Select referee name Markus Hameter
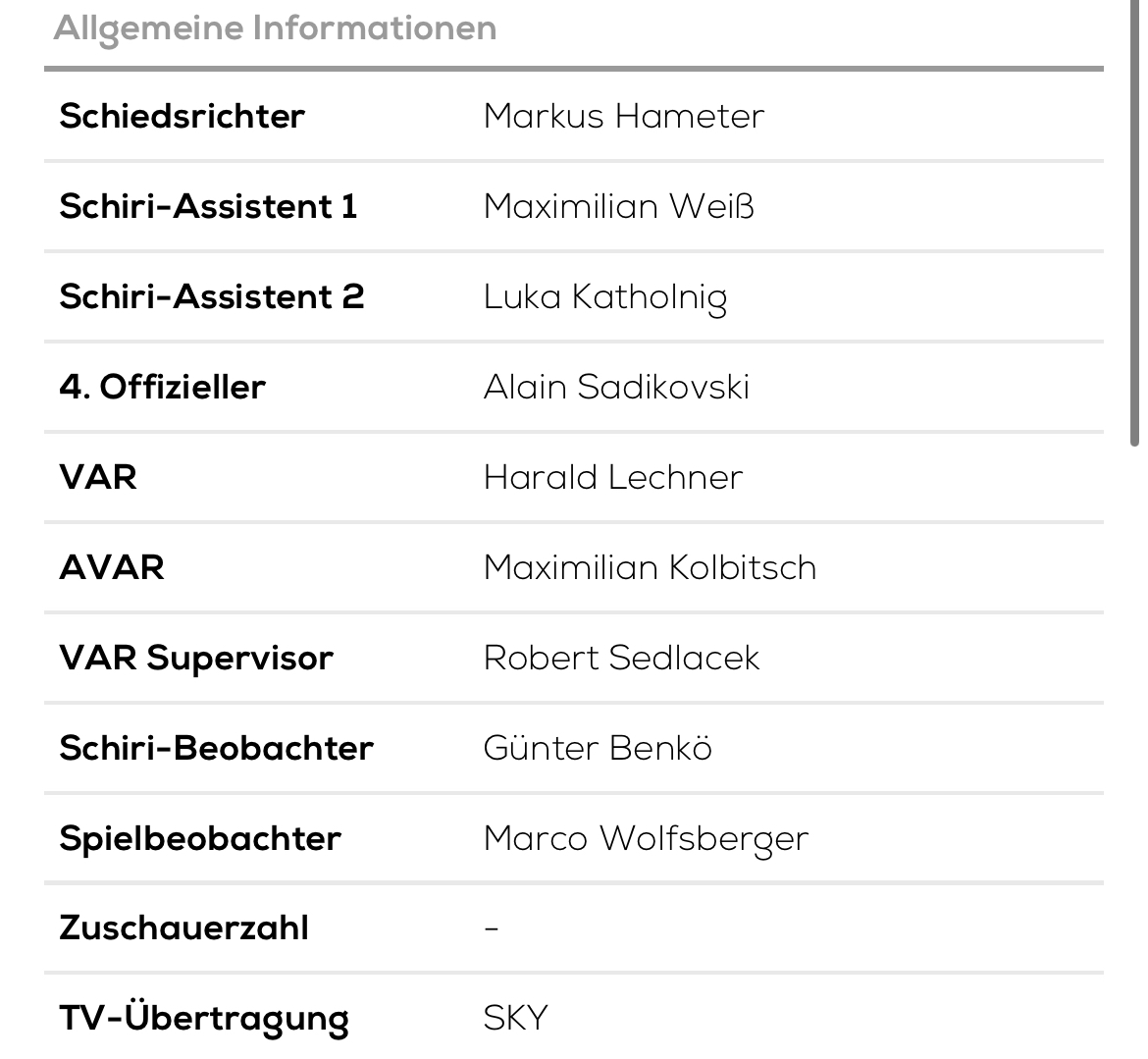 624,116
